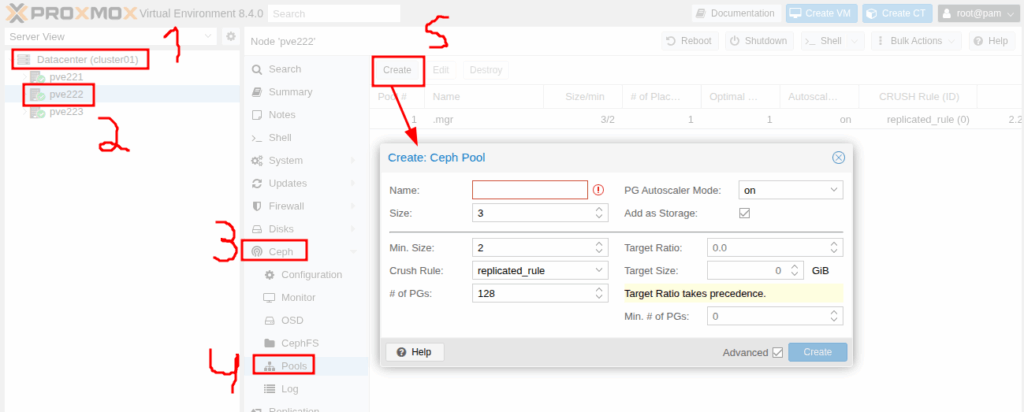Select node pve221 in tree
This screenshot has width=1024, height=412.
coord(66,76)
